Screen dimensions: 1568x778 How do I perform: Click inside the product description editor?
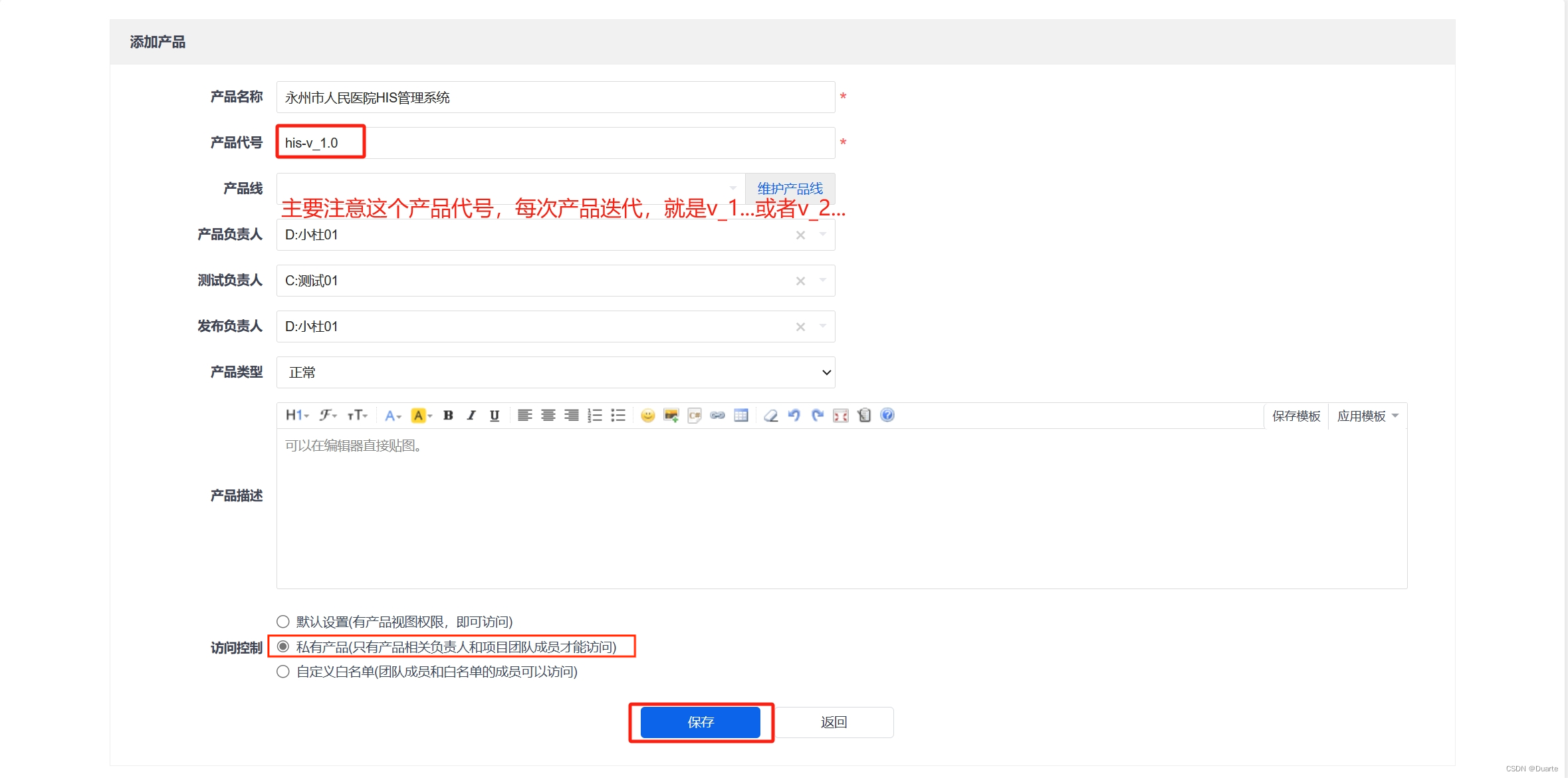pyautogui.click(x=841, y=509)
